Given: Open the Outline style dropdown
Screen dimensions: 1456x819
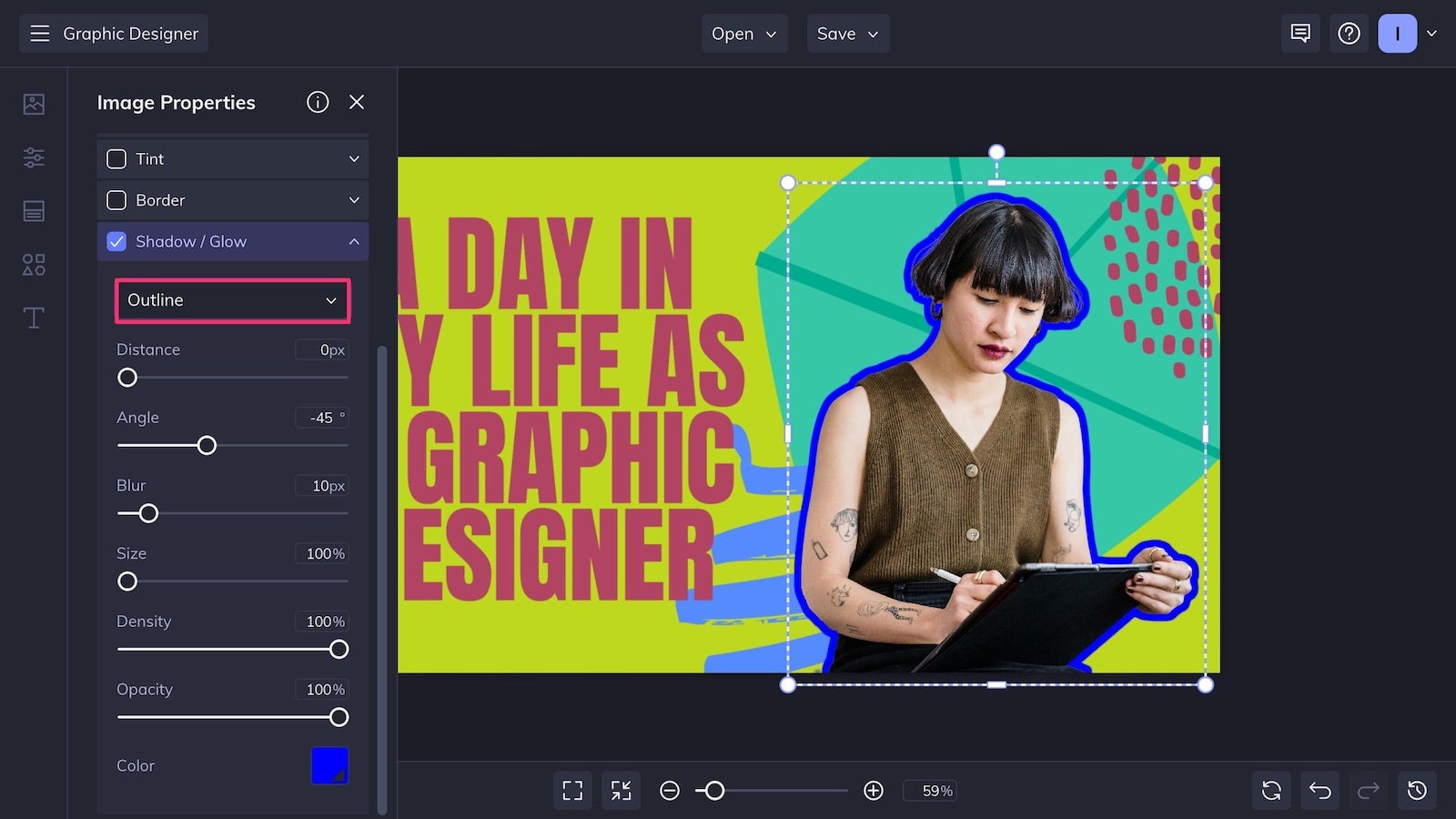Looking at the screenshot, I should coord(233,300).
